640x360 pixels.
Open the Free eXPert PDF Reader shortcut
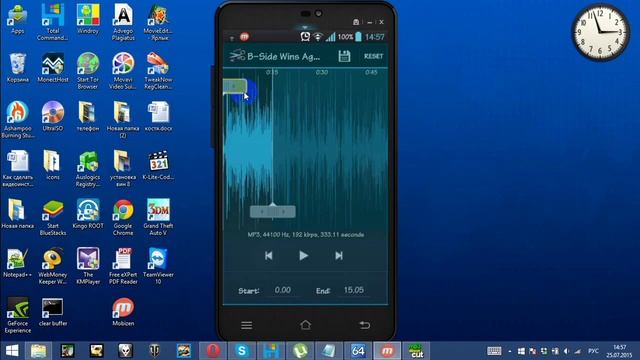click(123, 266)
